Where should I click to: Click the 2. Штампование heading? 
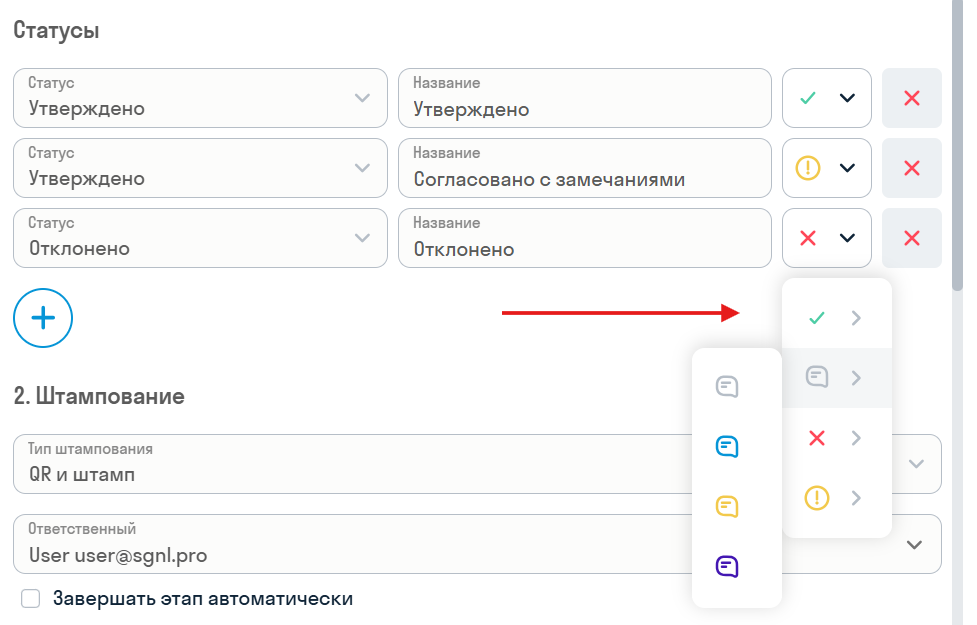coord(99,396)
